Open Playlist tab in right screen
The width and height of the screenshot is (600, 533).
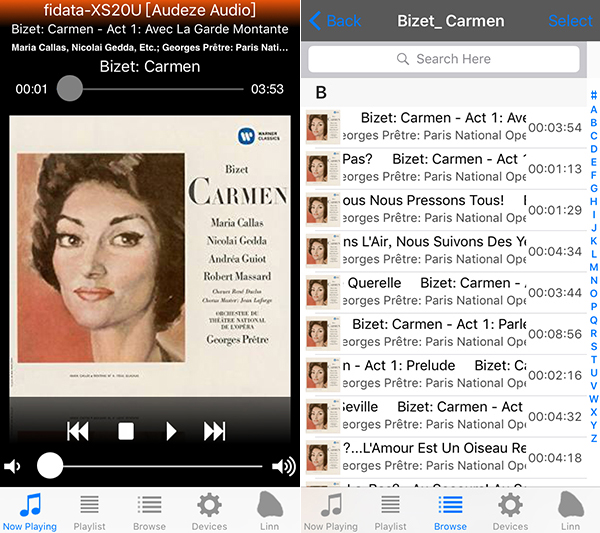point(390,511)
